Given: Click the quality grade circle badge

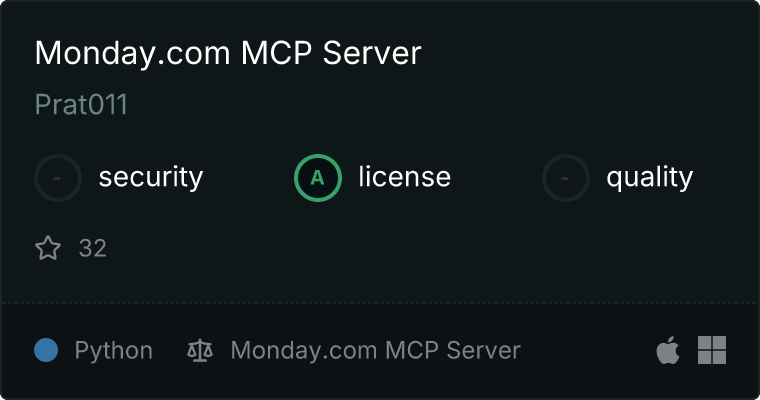Looking at the screenshot, I should tap(566, 178).
